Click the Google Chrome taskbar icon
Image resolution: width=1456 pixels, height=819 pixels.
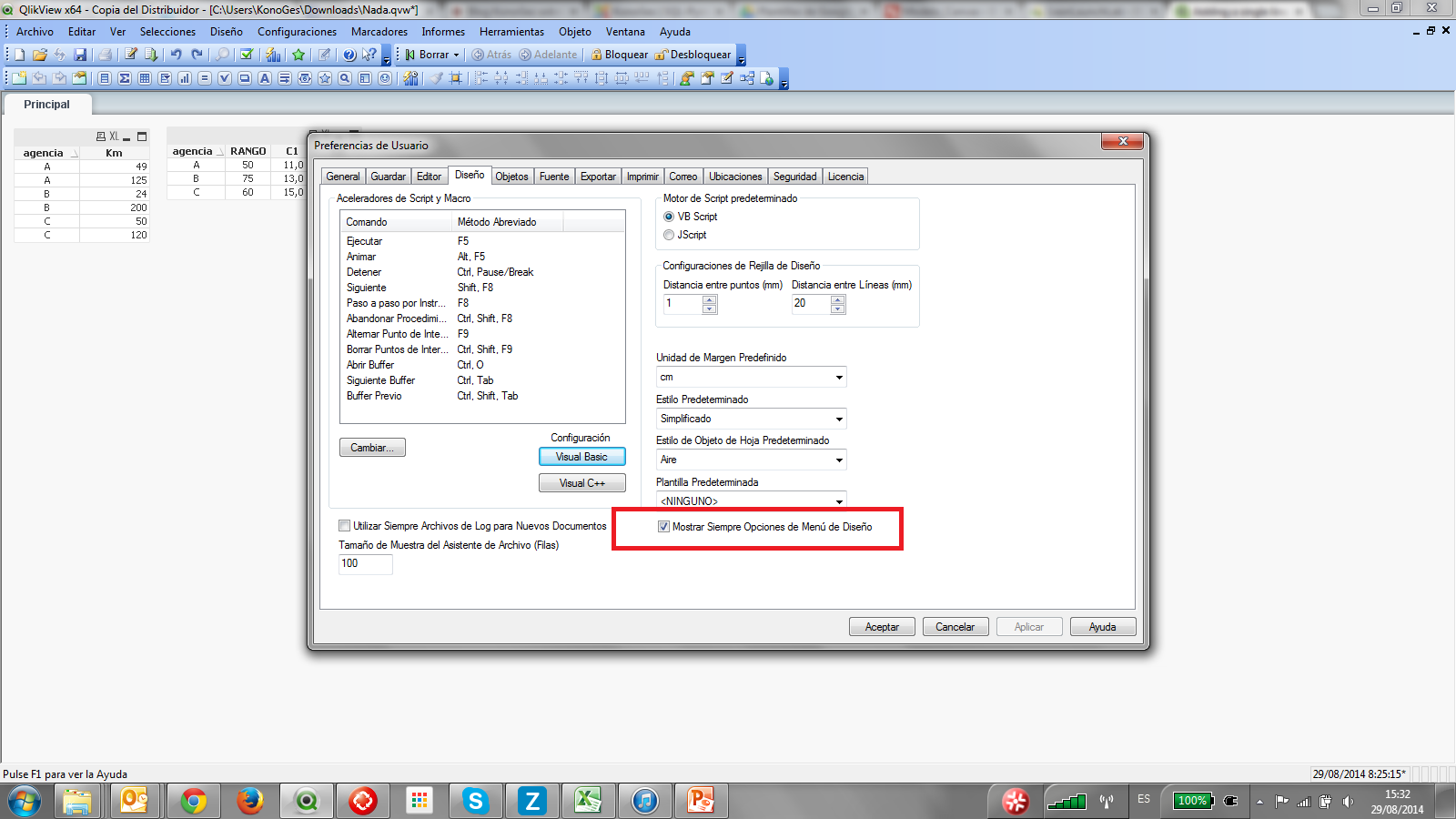point(193,801)
